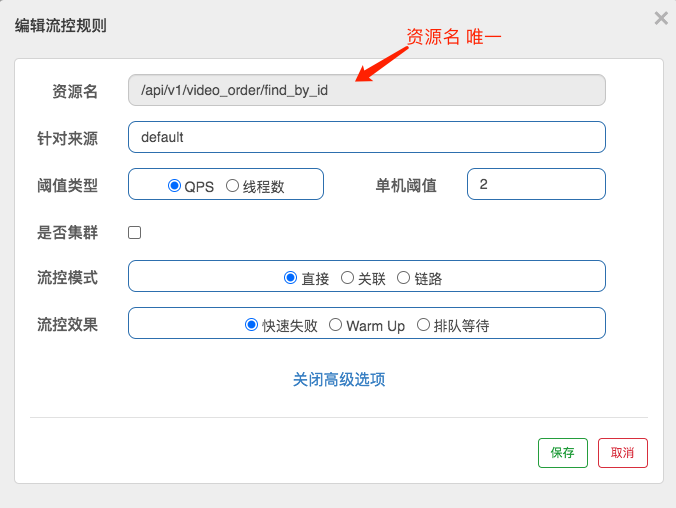Select the QPS threshold type radio
676x508 pixels.
174,186
